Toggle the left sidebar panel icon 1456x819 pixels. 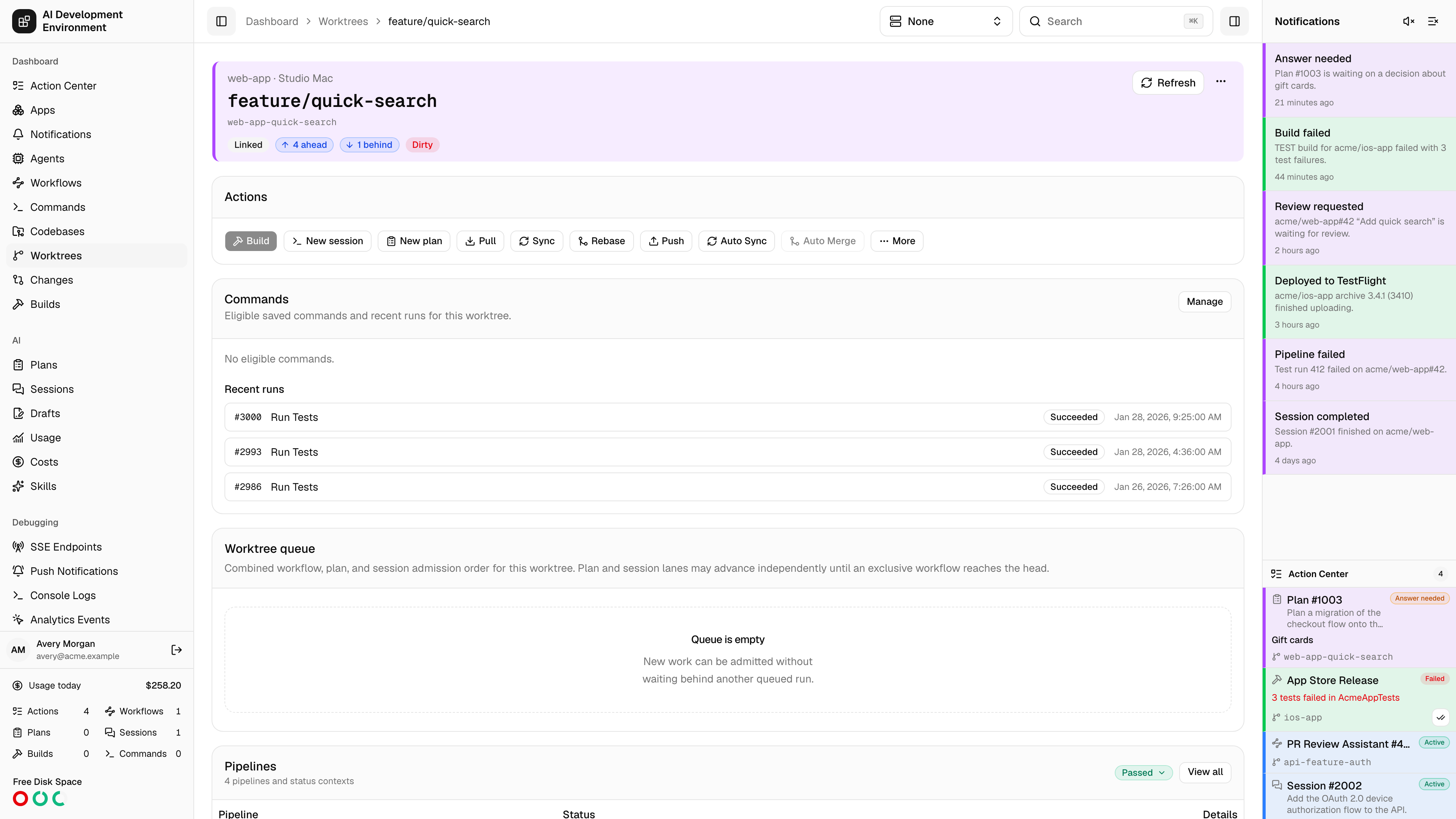pos(221,22)
